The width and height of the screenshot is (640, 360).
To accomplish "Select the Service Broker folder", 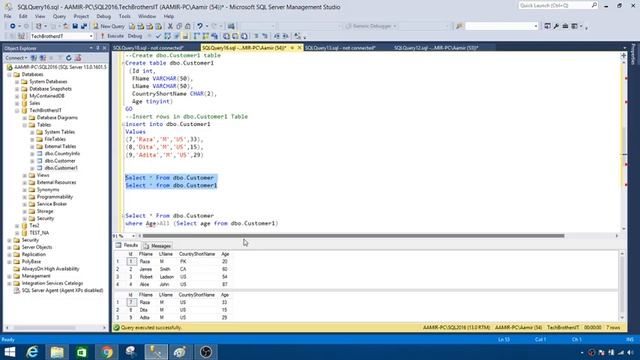I will (51, 204).
